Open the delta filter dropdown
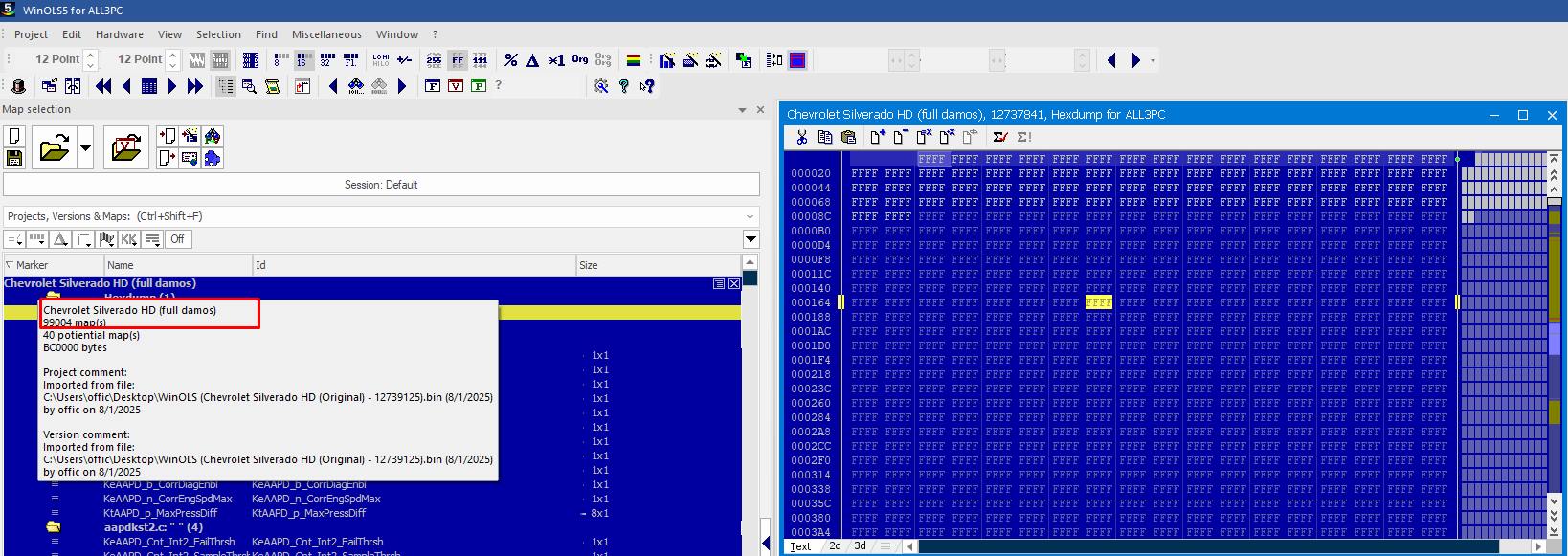 coord(60,239)
